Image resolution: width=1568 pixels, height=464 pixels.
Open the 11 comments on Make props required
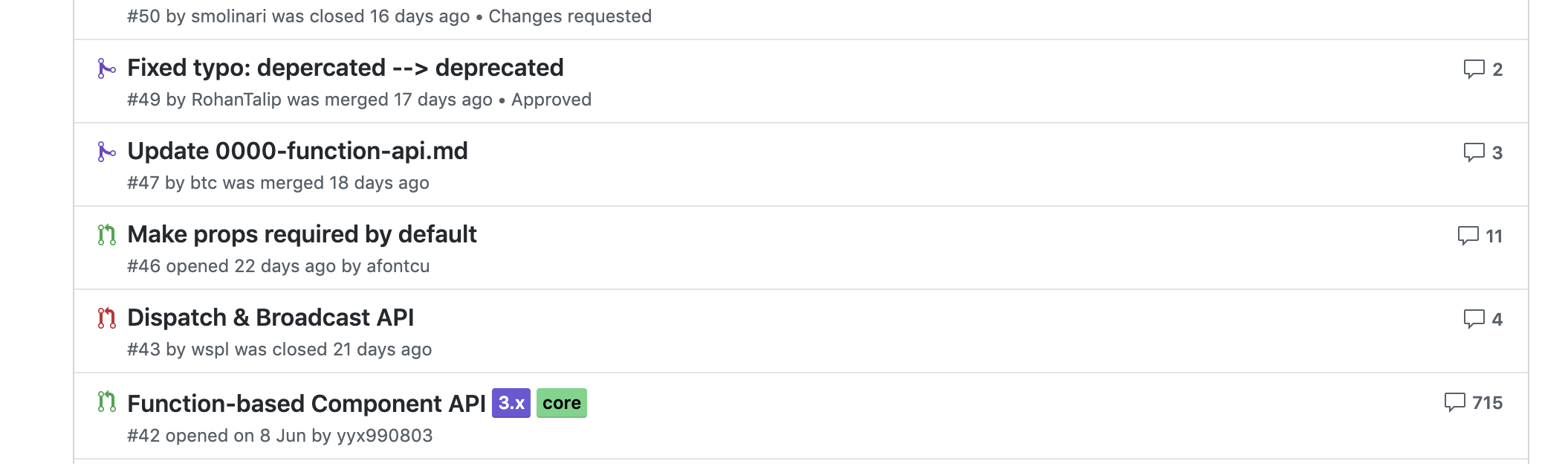1479,236
